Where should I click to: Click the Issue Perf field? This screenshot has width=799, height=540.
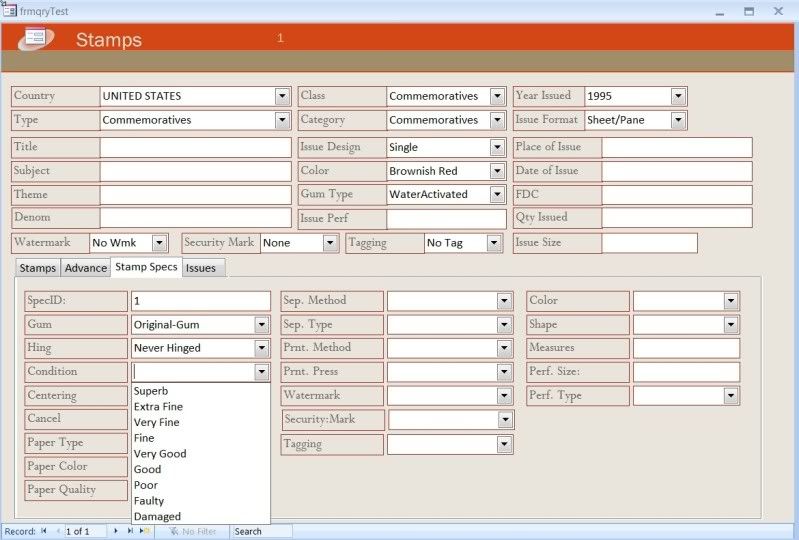point(446,219)
